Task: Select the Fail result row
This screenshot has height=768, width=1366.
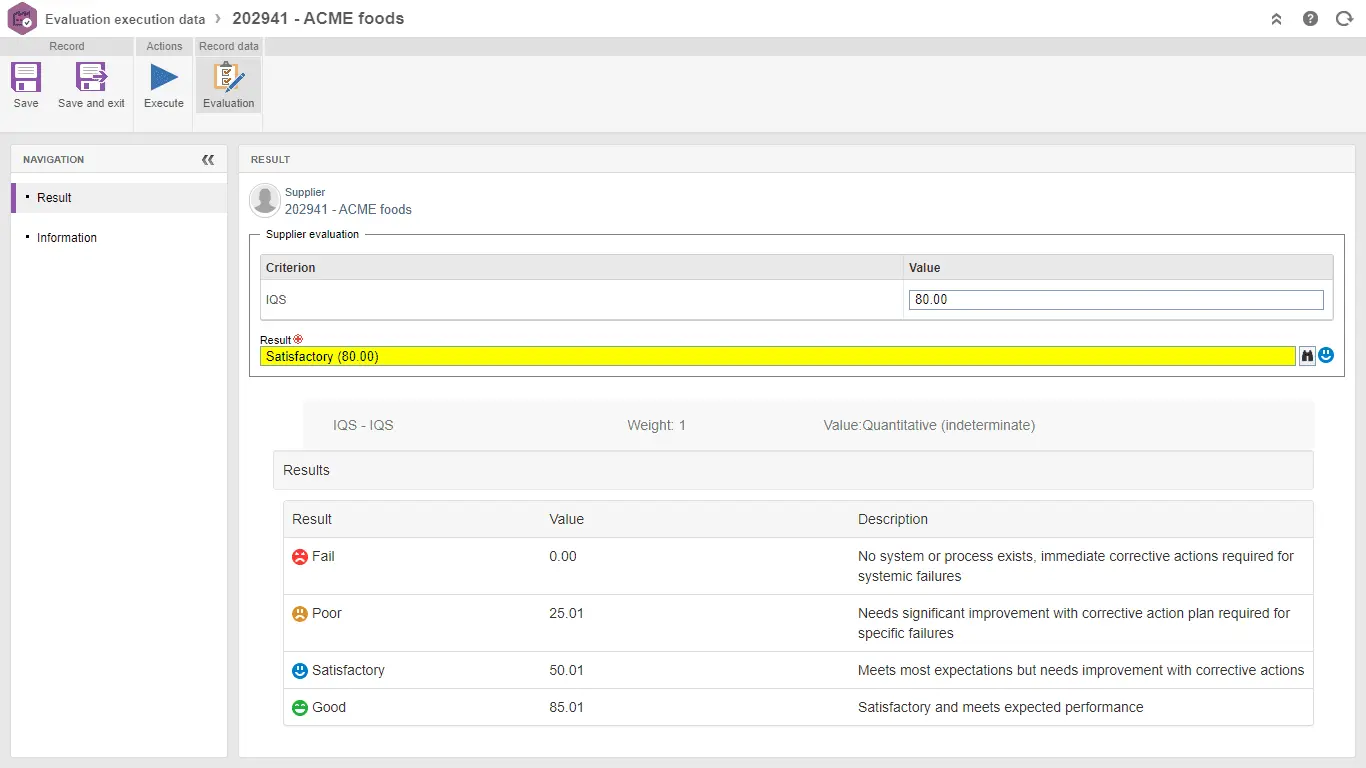Action: [797, 566]
